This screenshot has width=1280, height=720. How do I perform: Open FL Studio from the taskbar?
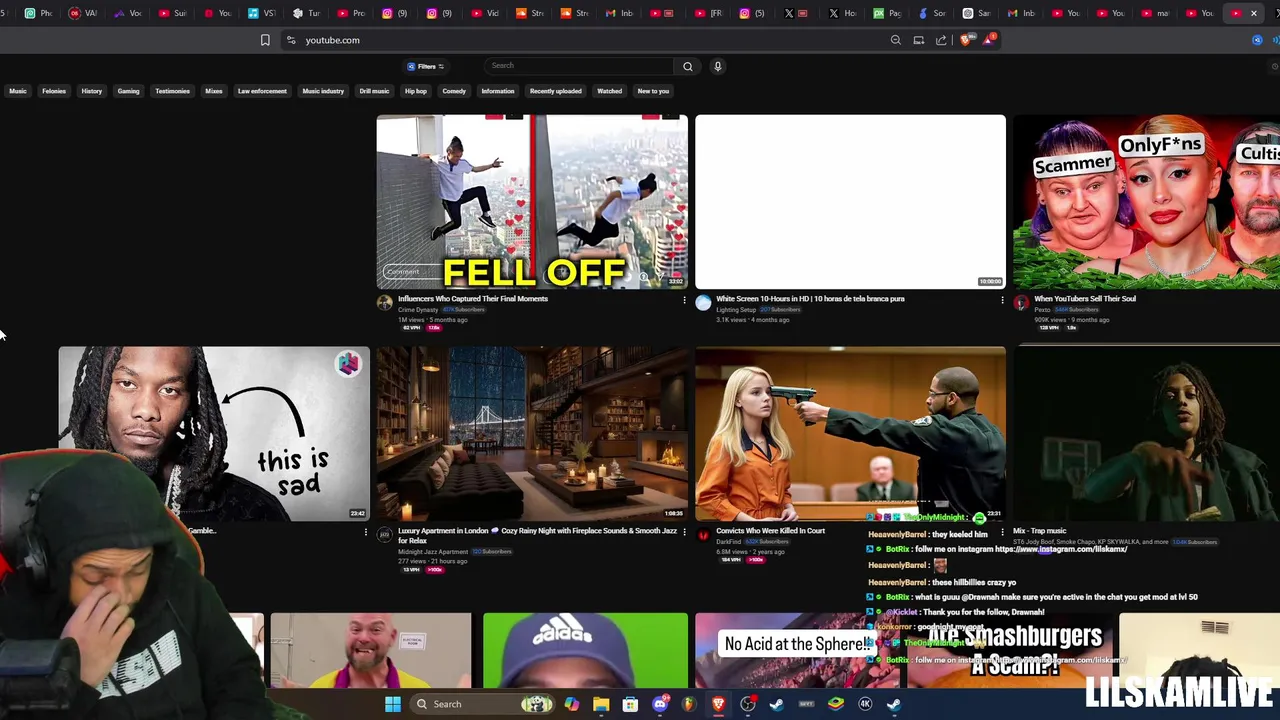[689, 704]
